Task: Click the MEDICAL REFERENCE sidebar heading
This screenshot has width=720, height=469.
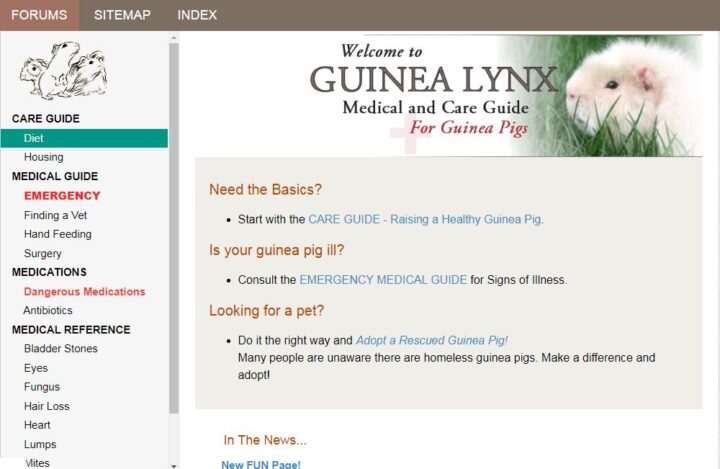Action: pos(71,330)
